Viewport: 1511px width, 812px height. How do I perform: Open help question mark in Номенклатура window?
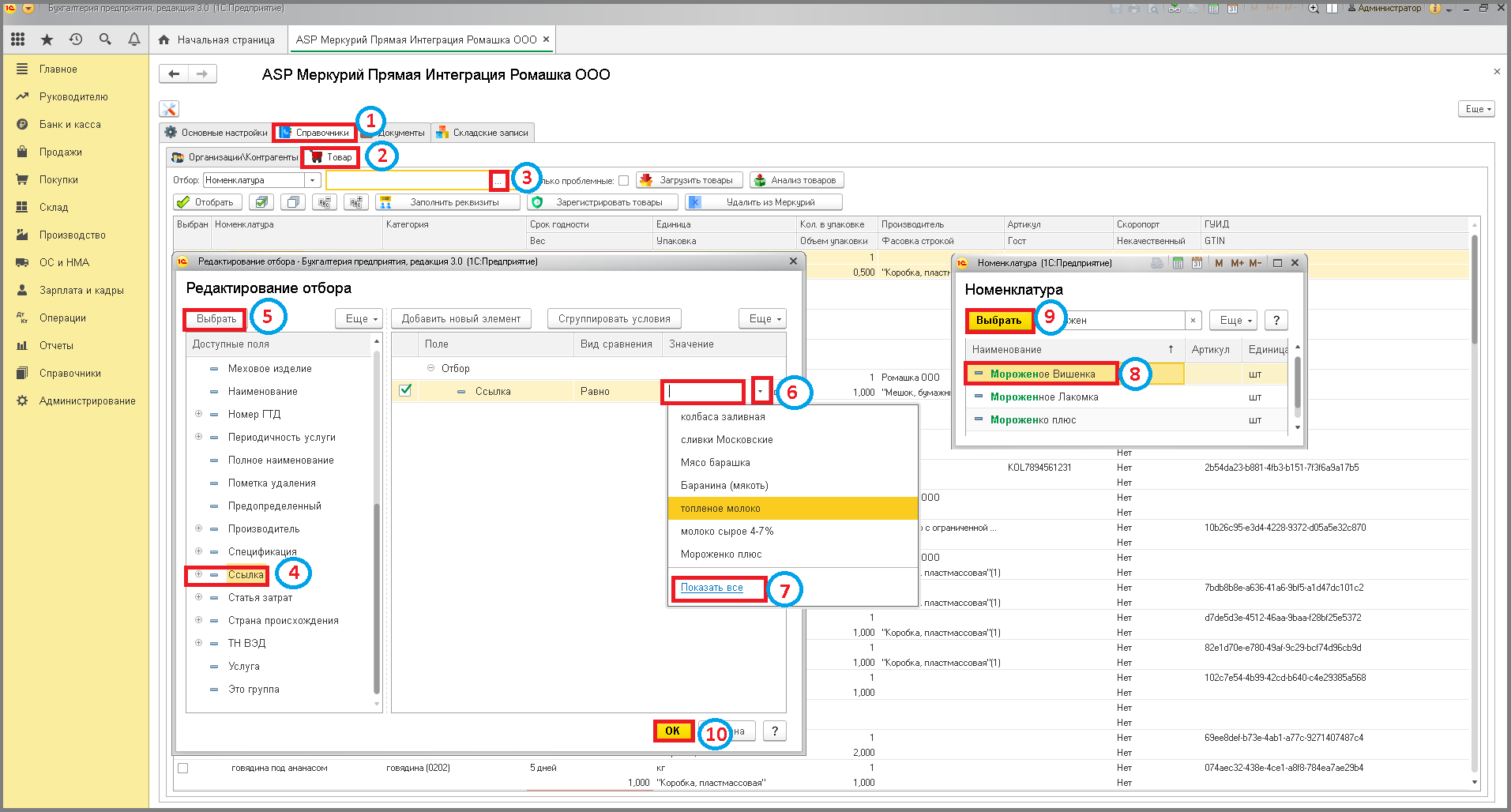coord(1276,320)
